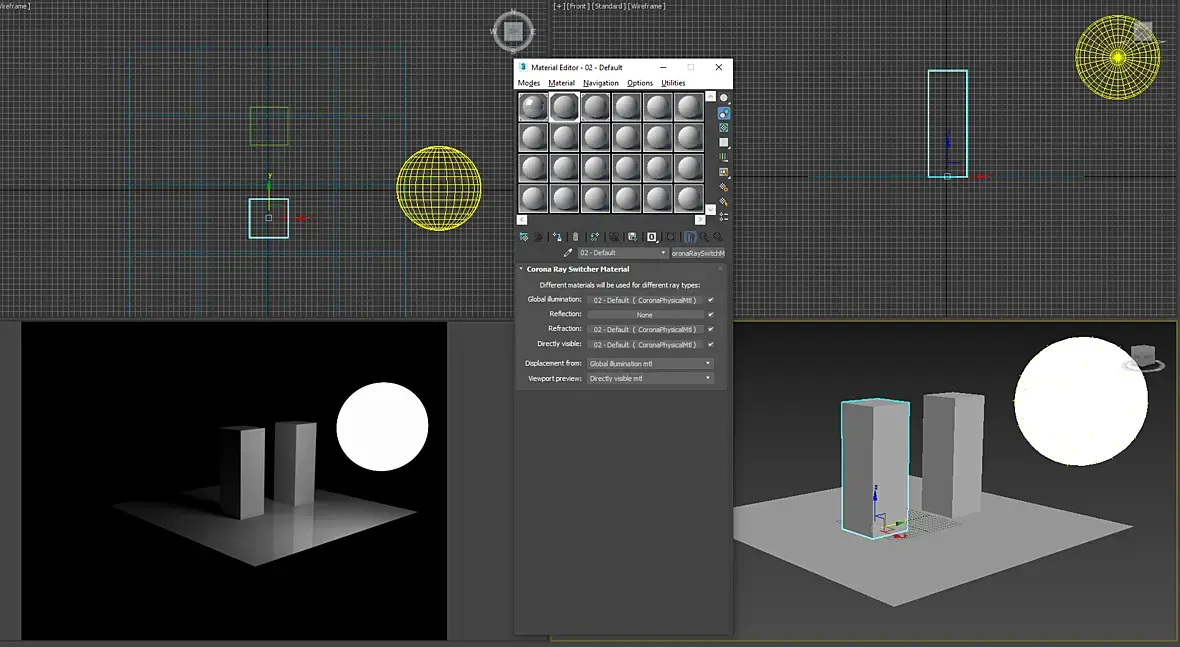Select the first material sample sphere
Screen dimensions: 1180x647
(x=534, y=107)
